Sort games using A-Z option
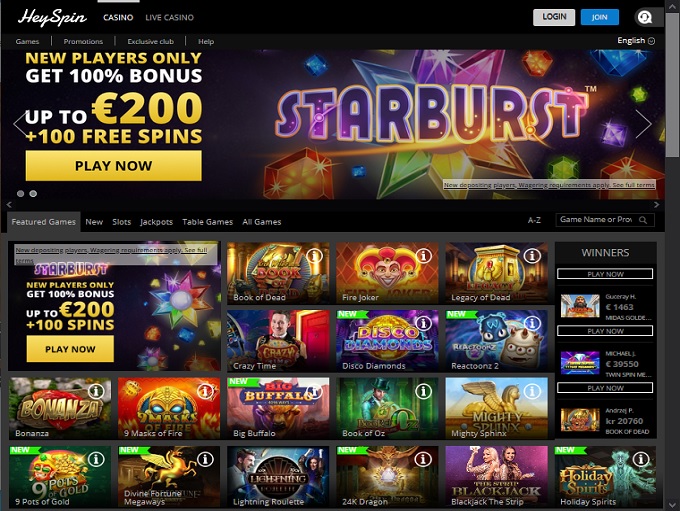The width and height of the screenshot is (680, 511). [534, 220]
